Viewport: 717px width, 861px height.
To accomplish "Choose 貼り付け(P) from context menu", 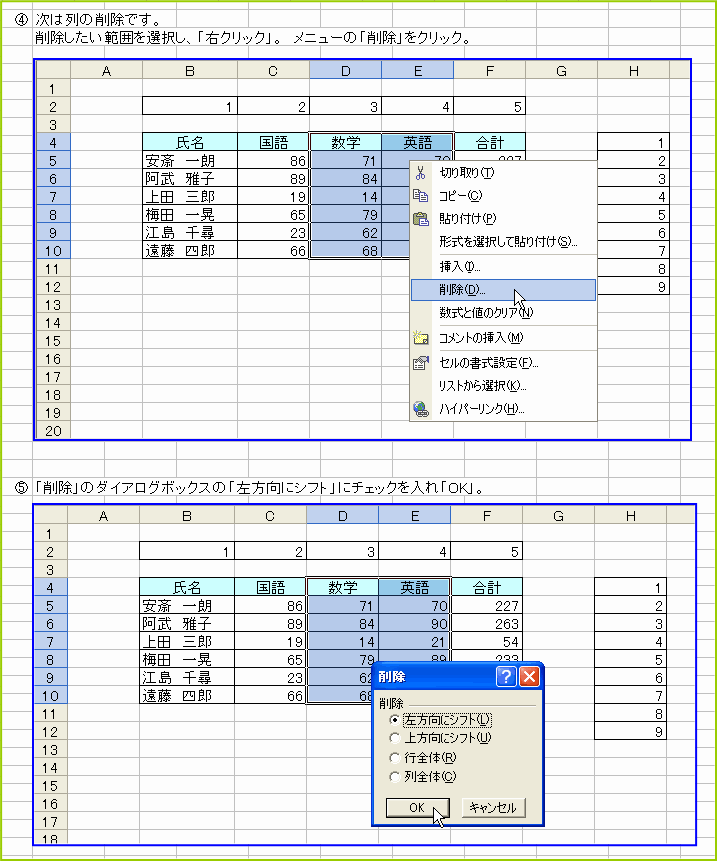I will click(503, 219).
